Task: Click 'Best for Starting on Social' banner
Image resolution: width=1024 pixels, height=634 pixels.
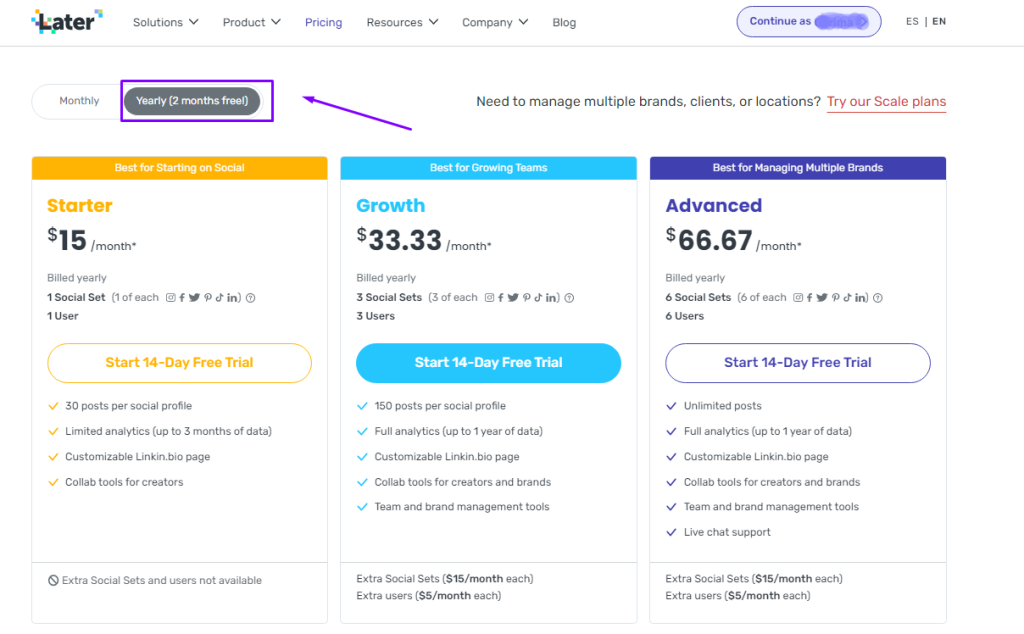Action: (x=180, y=168)
